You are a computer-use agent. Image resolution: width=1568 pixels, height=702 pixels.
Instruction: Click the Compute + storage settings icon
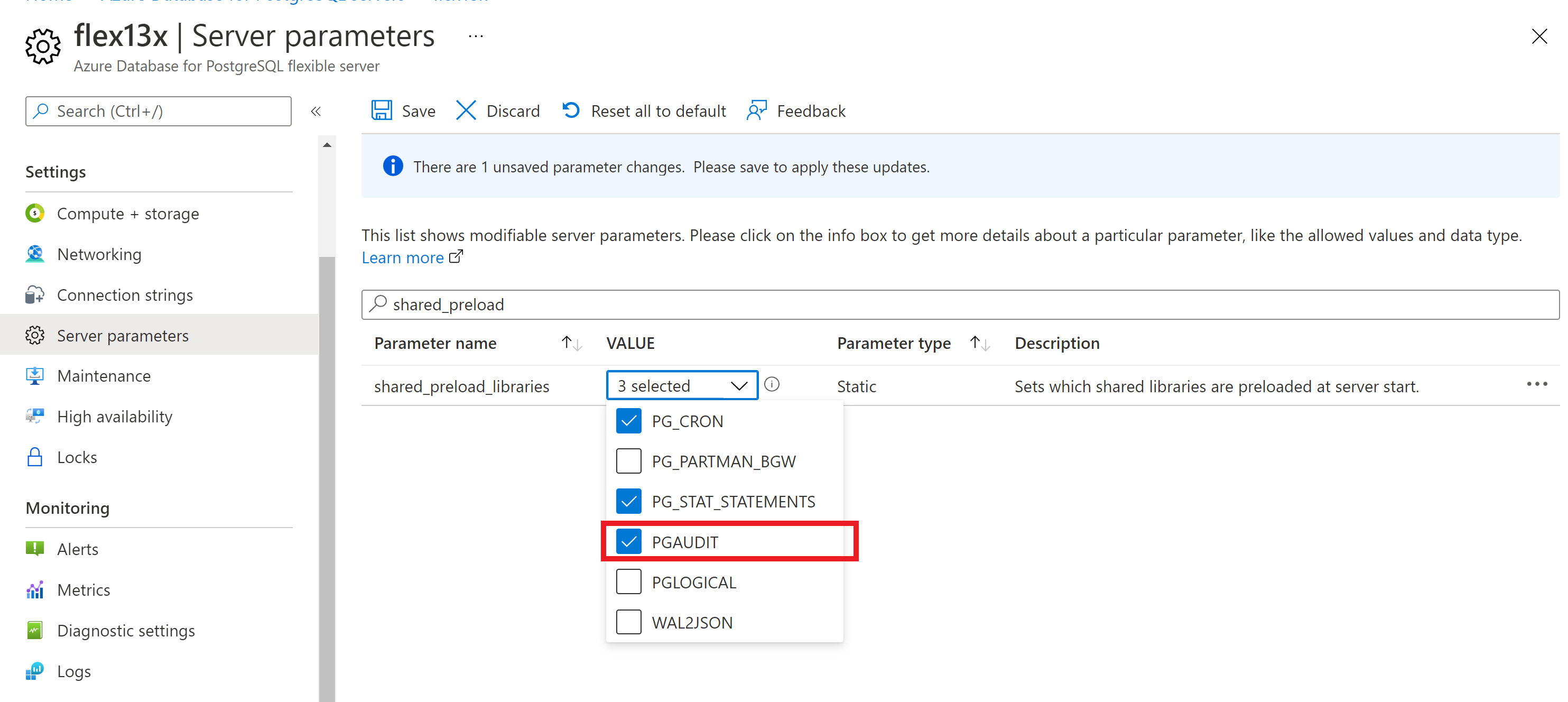tap(36, 213)
